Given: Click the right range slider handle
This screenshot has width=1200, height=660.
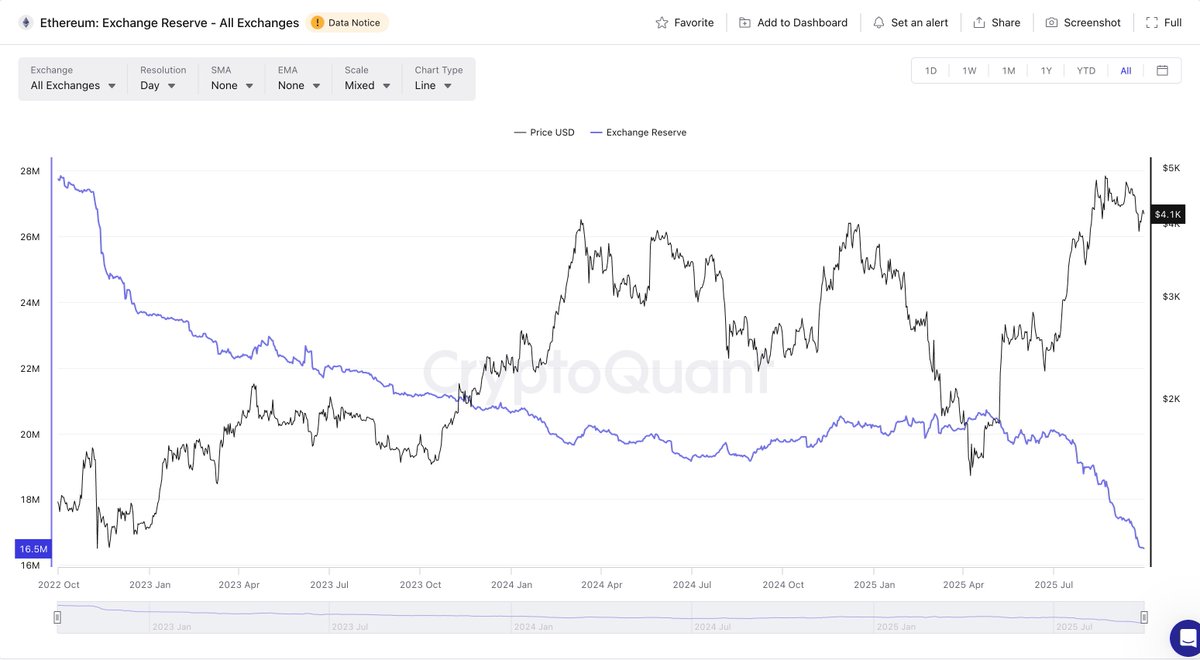Looking at the screenshot, I should tap(1144, 617).
